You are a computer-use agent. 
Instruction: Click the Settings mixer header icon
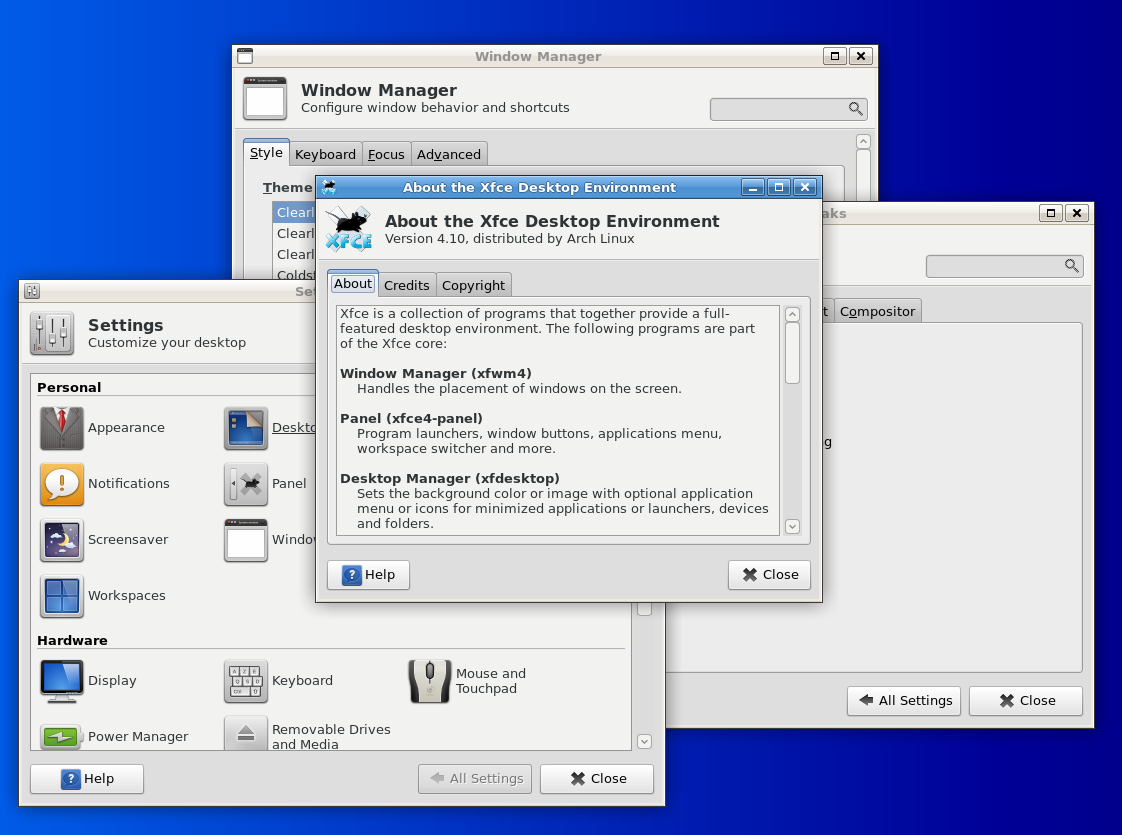52,333
